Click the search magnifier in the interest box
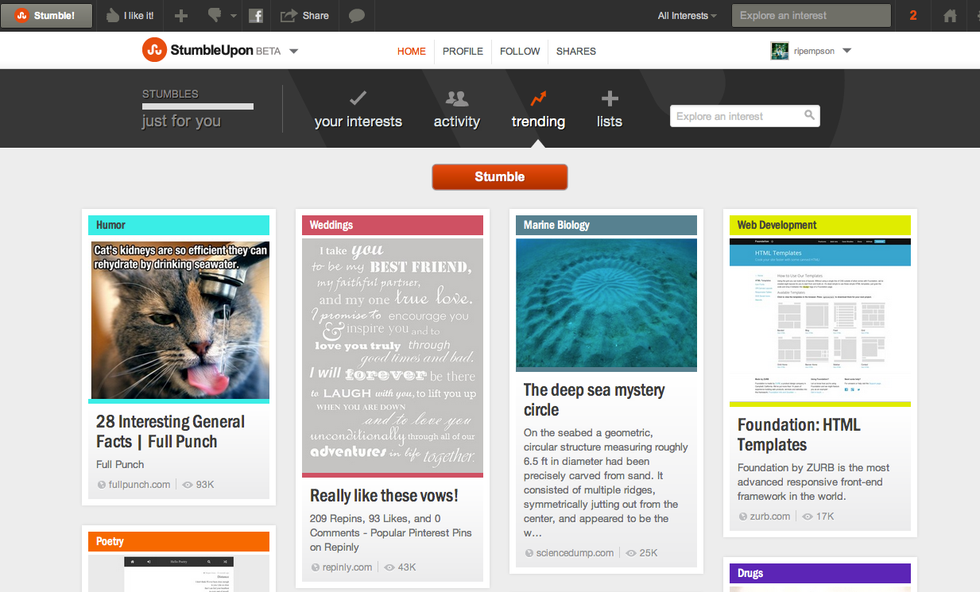This screenshot has width=980, height=592. (809, 116)
